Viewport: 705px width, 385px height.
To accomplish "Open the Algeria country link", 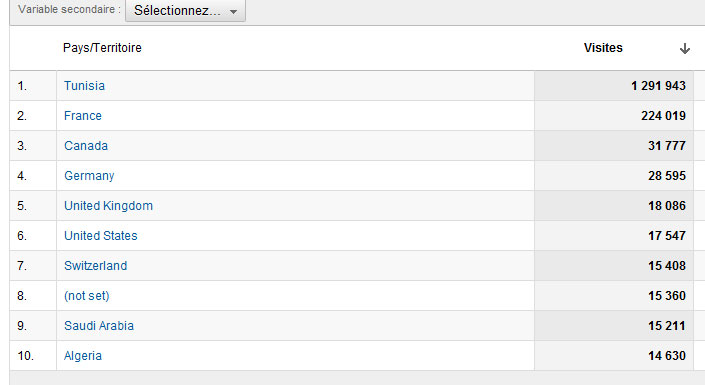I will (83, 356).
